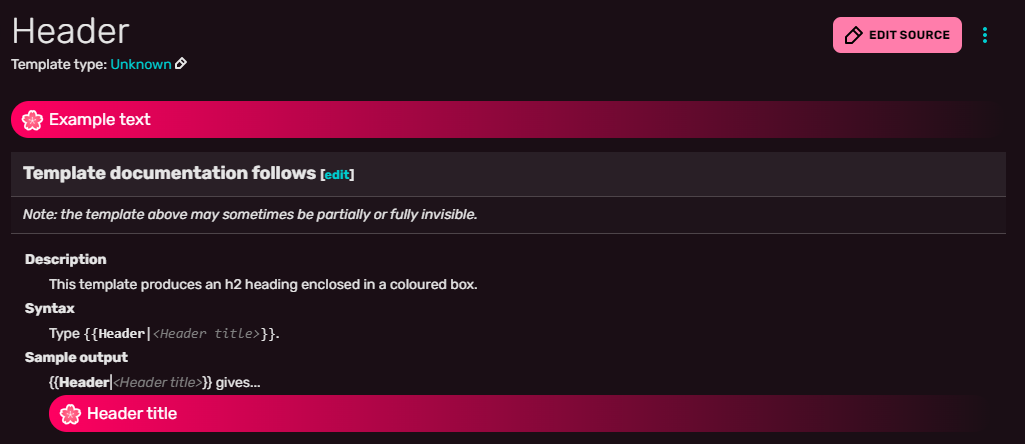This screenshot has width=1025, height=444.
Task: Click the Header page title
Action: coord(70,30)
